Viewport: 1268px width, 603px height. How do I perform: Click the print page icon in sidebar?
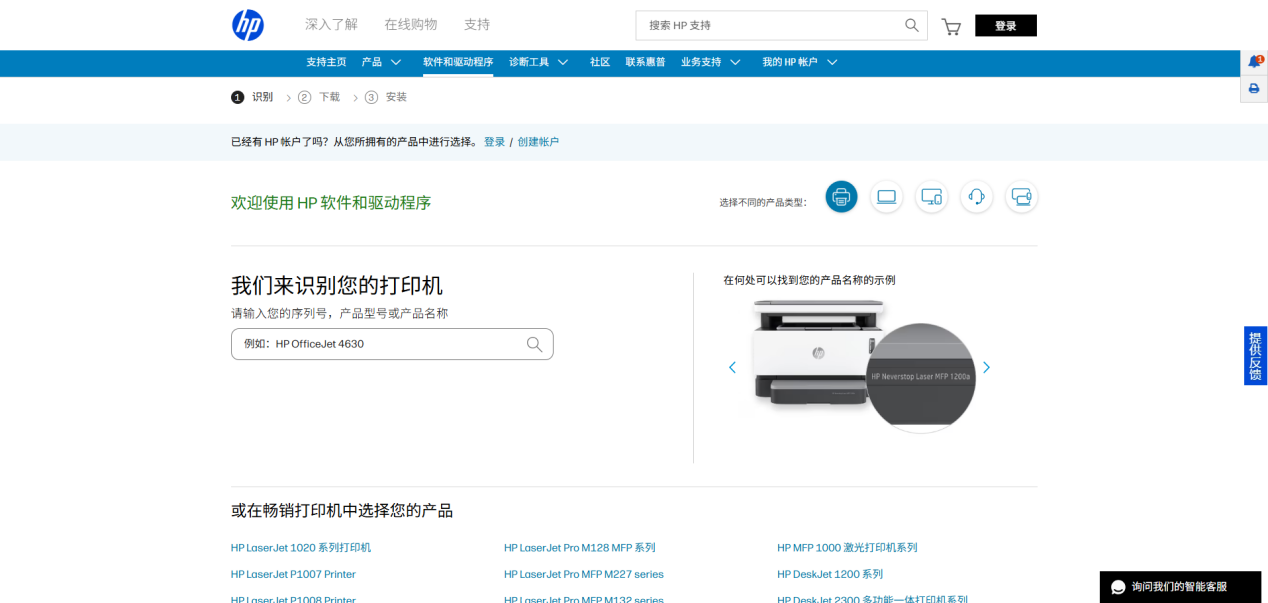pos(1254,89)
